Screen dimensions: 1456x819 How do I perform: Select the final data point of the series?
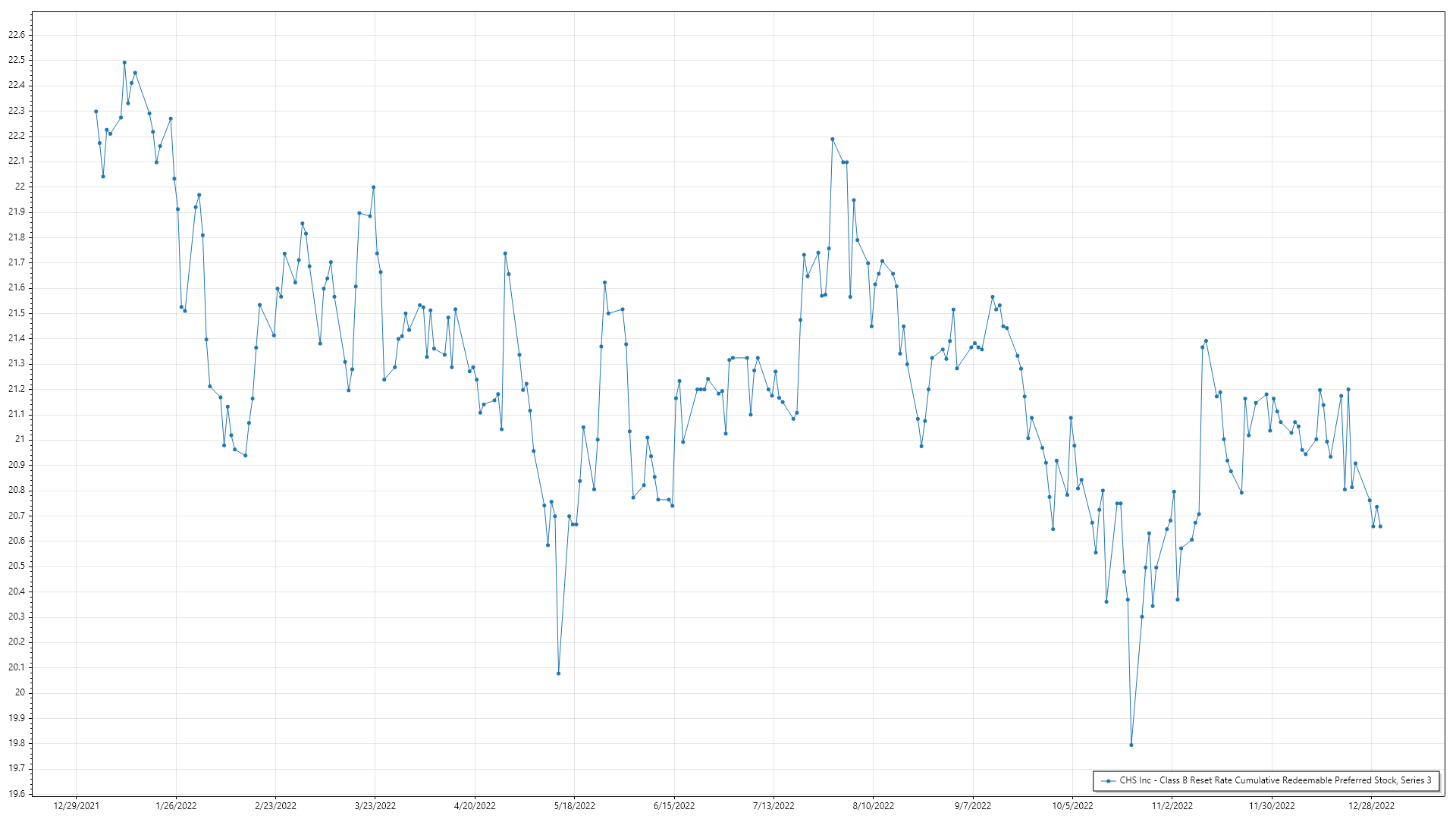coord(1380,526)
